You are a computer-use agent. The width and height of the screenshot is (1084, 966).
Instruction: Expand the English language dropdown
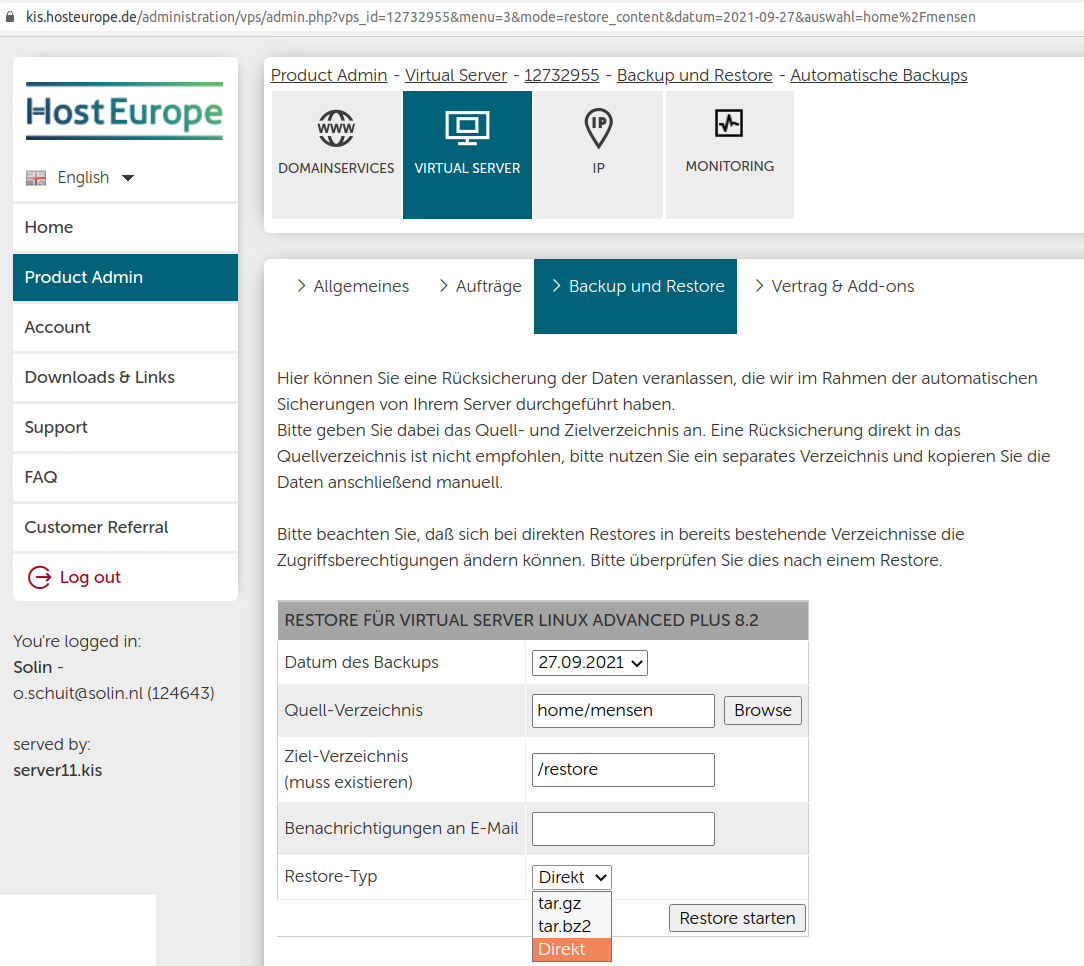click(x=127, y=178)
